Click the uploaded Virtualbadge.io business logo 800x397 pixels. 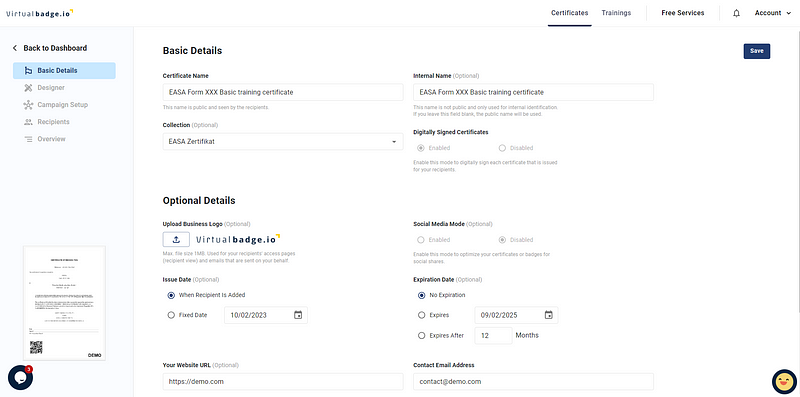238,239
